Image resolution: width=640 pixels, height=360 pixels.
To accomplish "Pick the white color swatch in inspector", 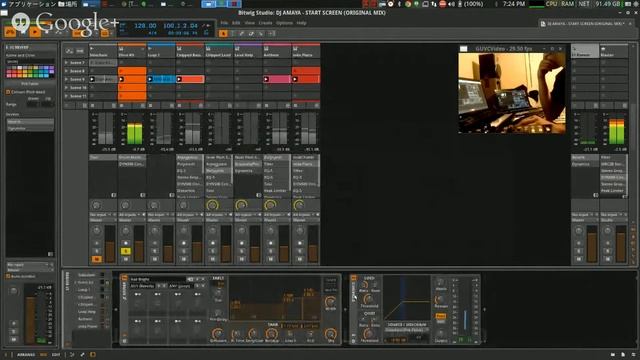I will 20,68.
